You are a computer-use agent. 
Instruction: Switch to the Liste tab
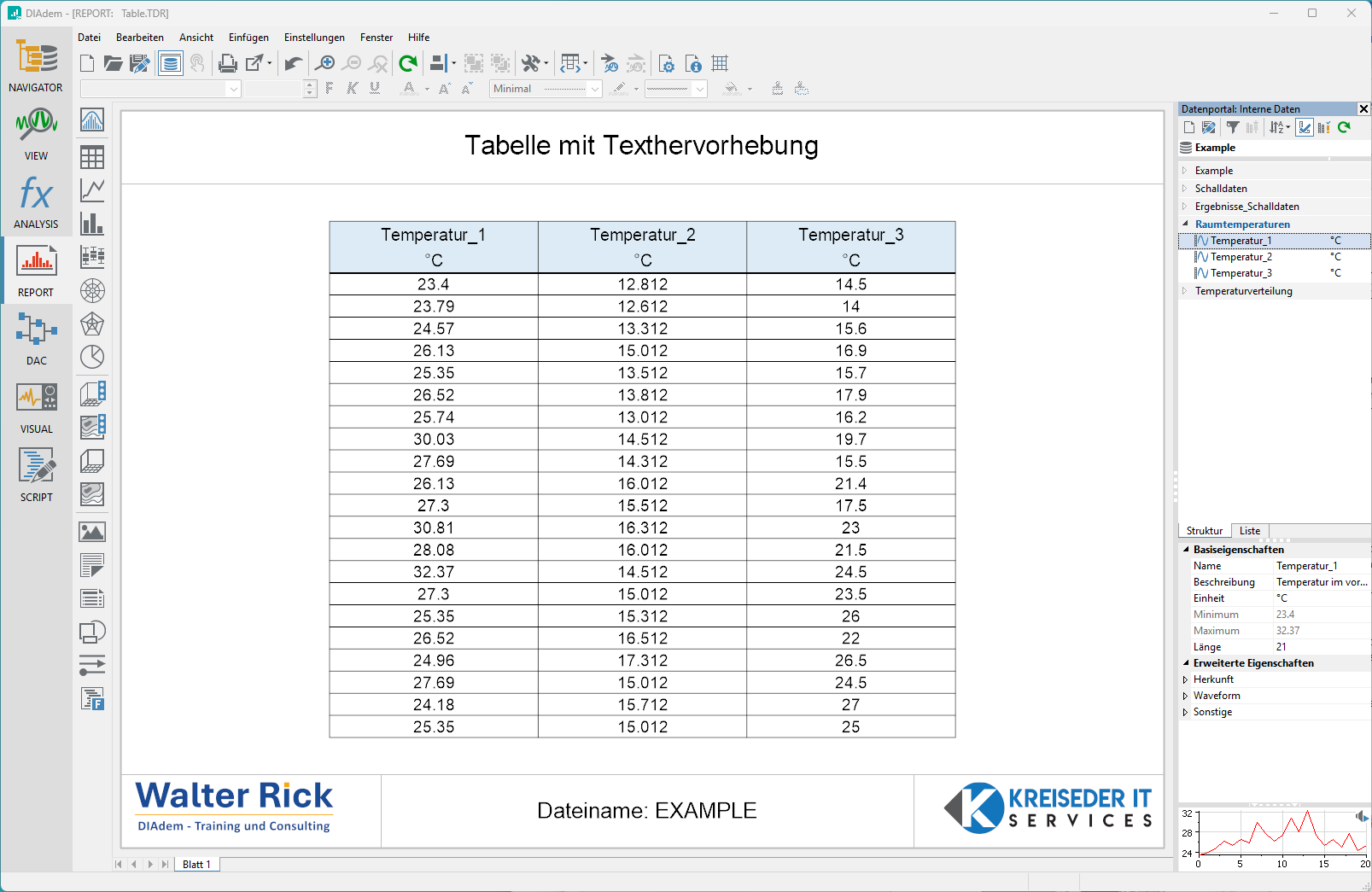[x=1249, y=531]
